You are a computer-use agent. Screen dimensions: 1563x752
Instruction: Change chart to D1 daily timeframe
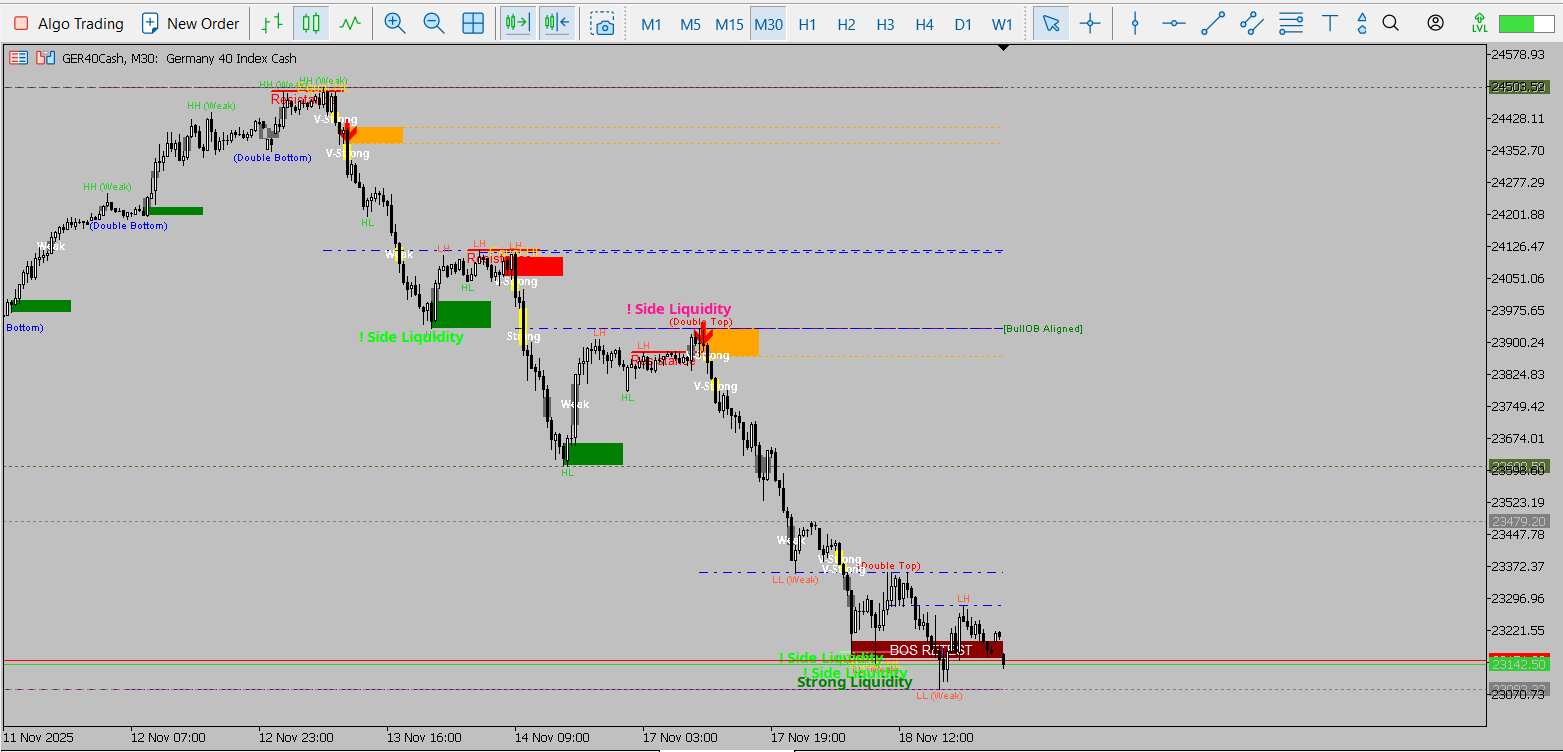click(963, 24)
